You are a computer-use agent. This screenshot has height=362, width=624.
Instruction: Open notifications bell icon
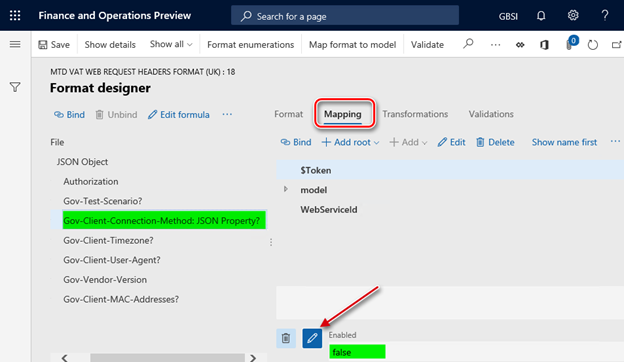click(541, 16)
